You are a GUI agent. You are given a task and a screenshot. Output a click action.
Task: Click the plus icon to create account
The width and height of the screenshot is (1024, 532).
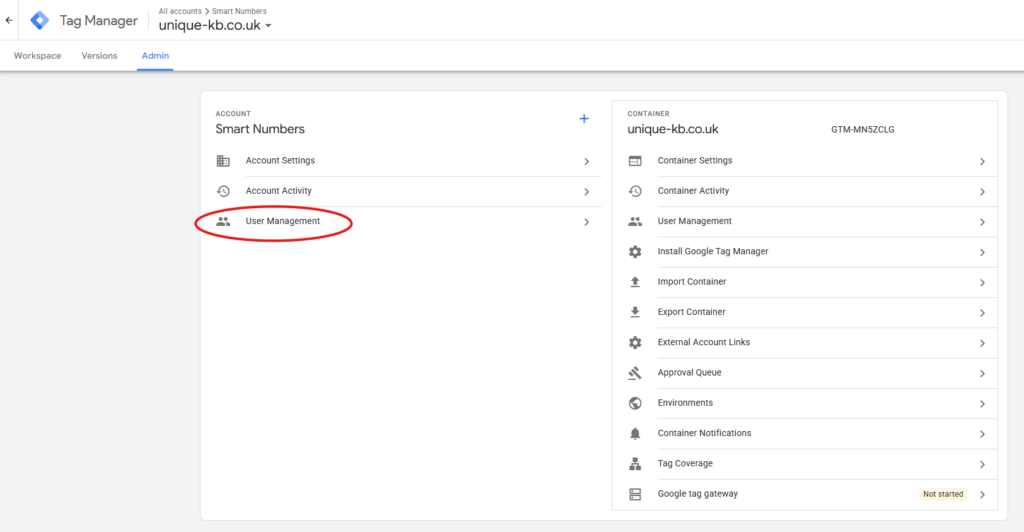click(x=584, y=119)
